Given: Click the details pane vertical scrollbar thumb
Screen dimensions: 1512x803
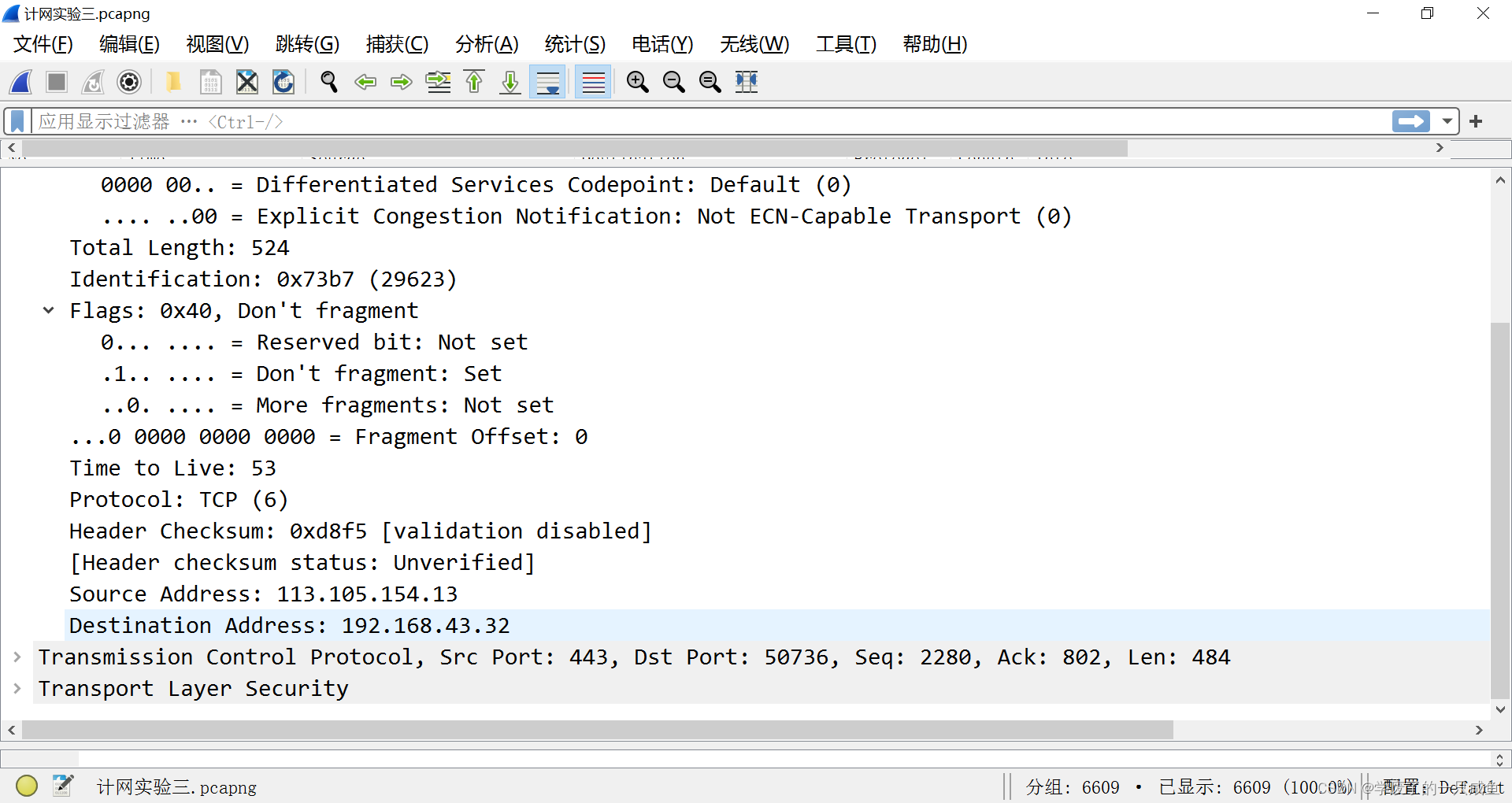Looking at the screenshot, I should point(1500,510).
